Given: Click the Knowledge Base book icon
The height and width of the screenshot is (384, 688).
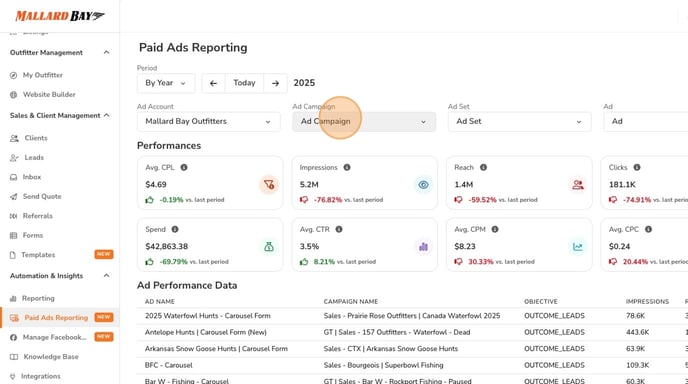Looking at the screenshot, I should pos(14,357).
